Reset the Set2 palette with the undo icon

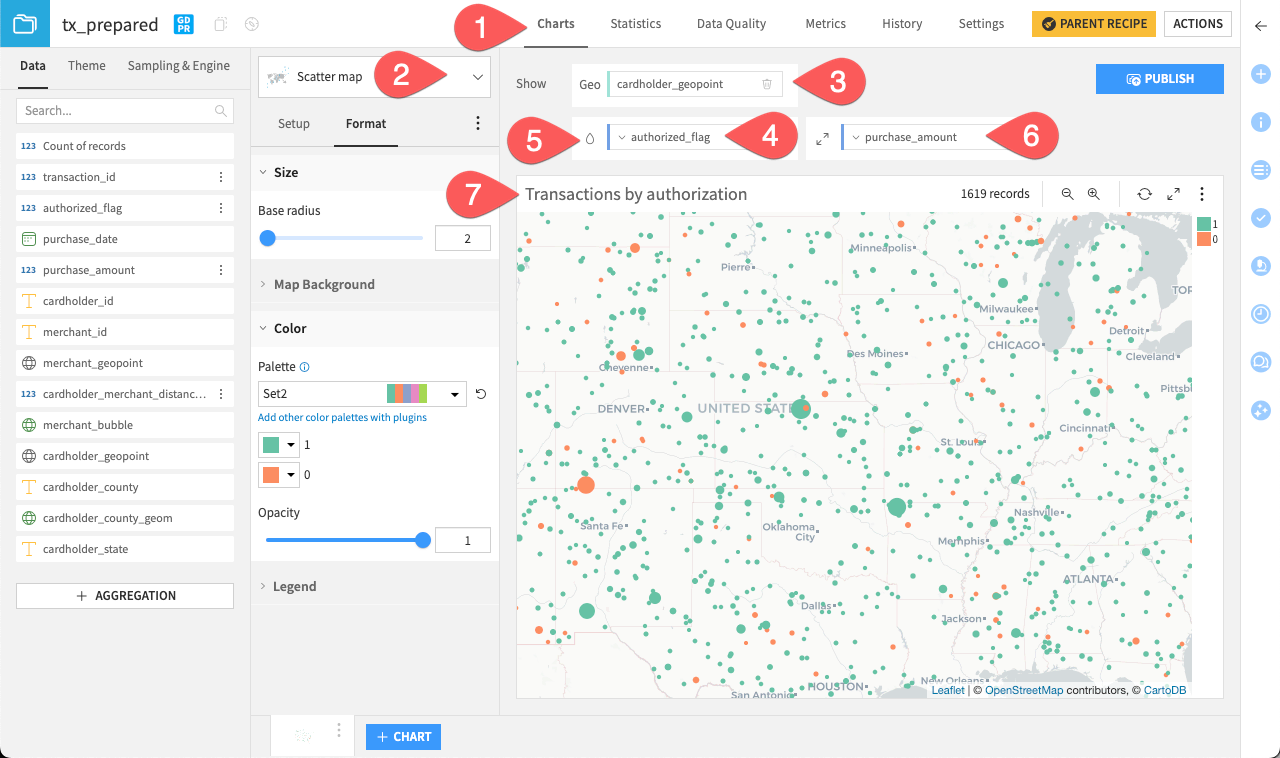pyautogui.click(x=480, y=393)
